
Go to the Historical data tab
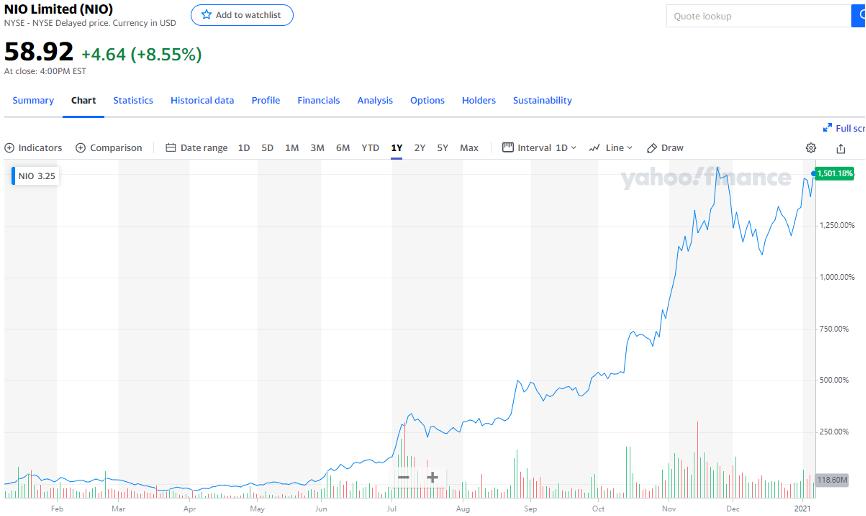click(x=202, y=100)
